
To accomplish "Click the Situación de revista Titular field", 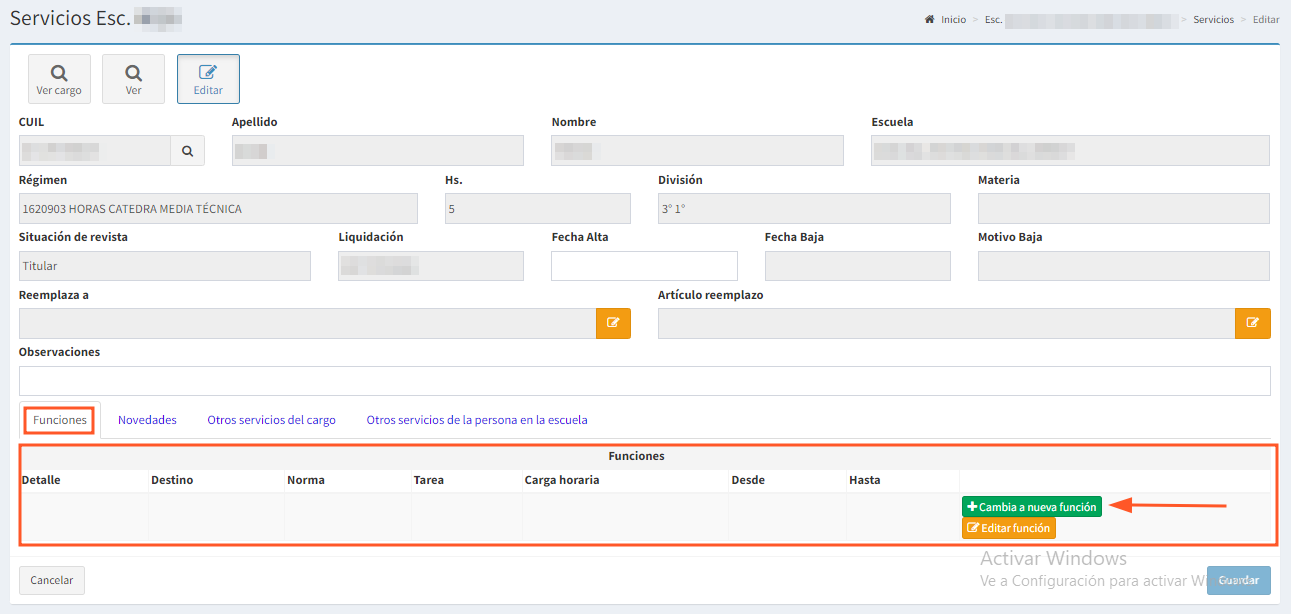I will tap(165, 266).
